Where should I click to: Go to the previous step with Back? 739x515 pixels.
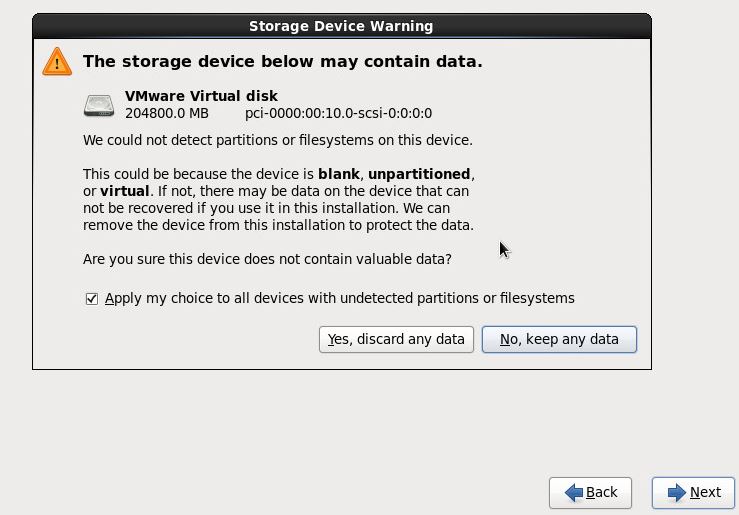pyautogui.click(x=590, y=492)
